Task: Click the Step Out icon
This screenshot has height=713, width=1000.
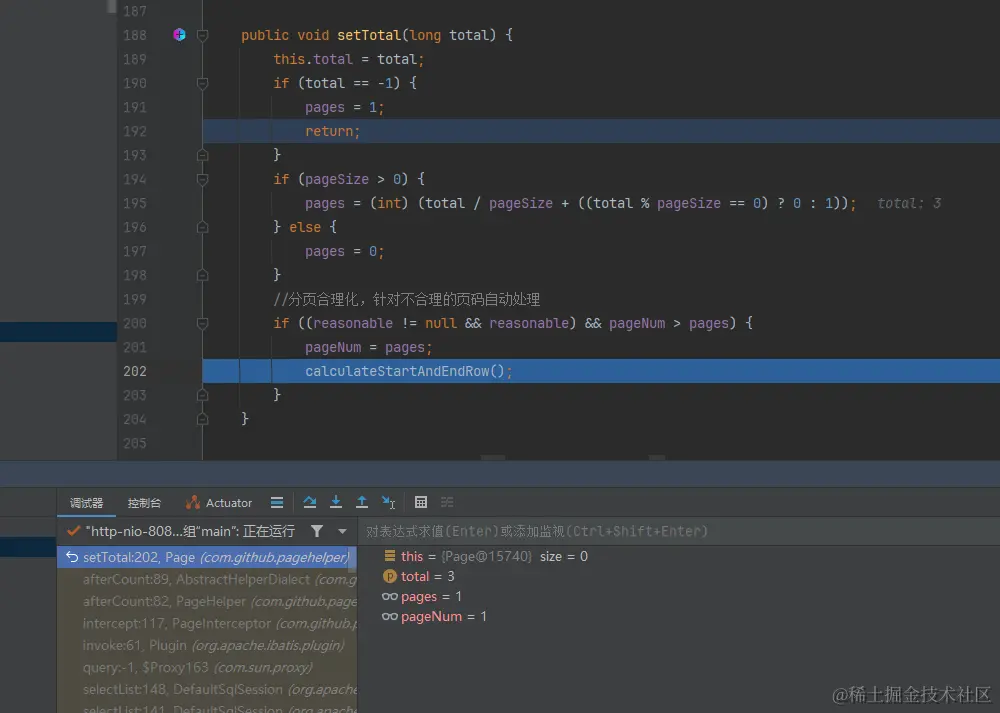Action: 362,503
